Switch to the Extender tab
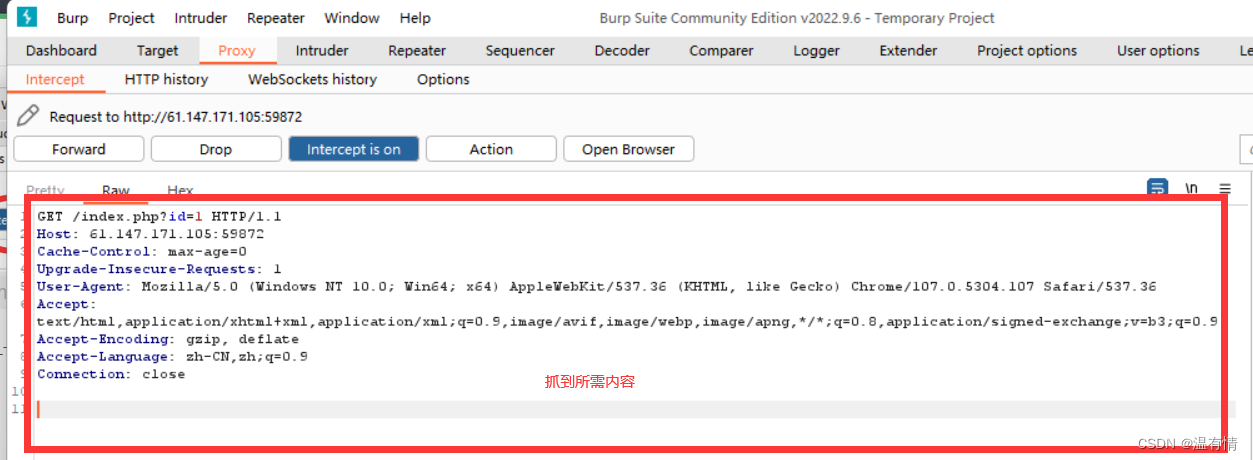The image size is (1253, 460). (908, 50)
